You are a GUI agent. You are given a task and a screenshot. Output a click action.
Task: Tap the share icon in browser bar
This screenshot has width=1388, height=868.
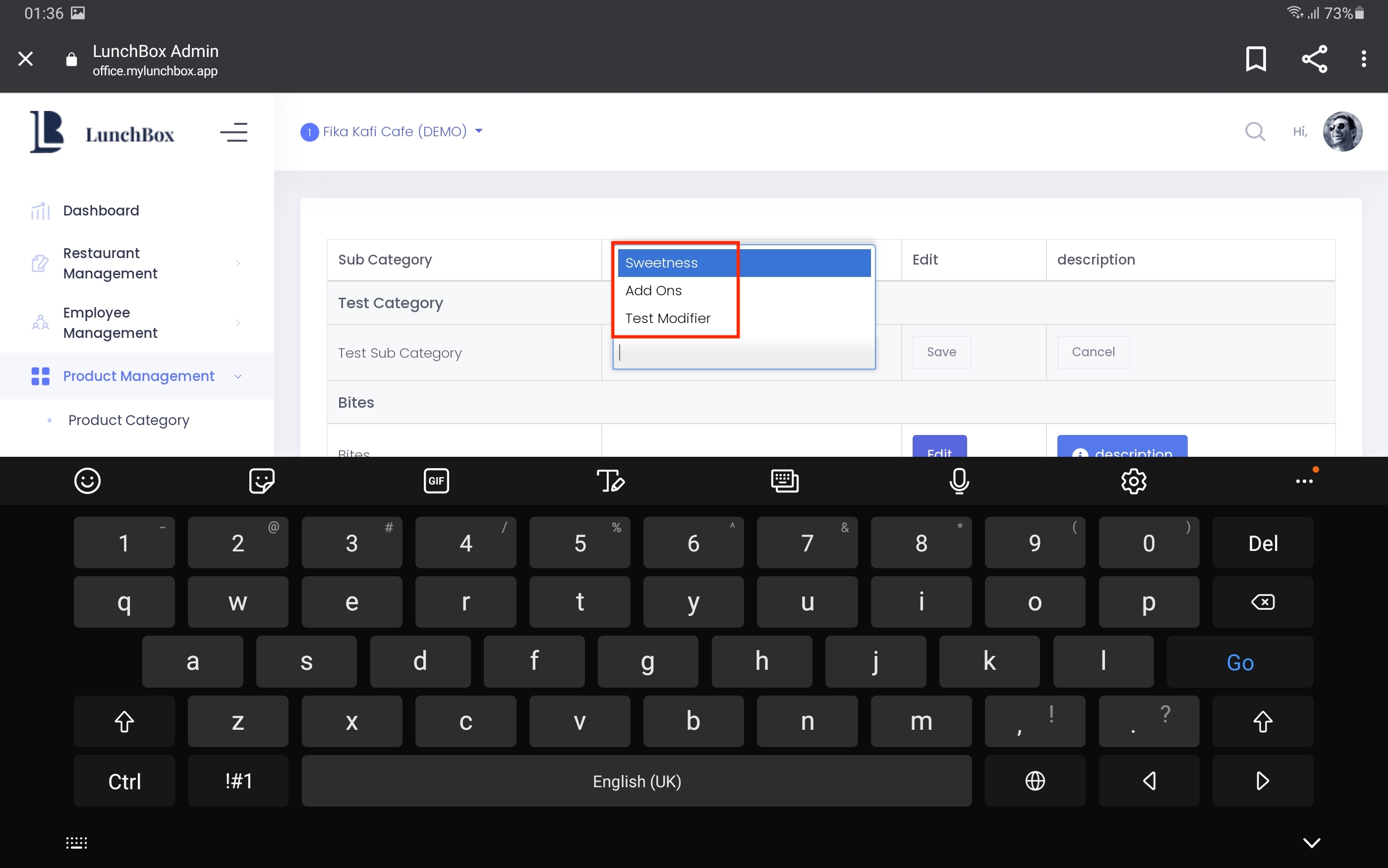point(1314,58)
